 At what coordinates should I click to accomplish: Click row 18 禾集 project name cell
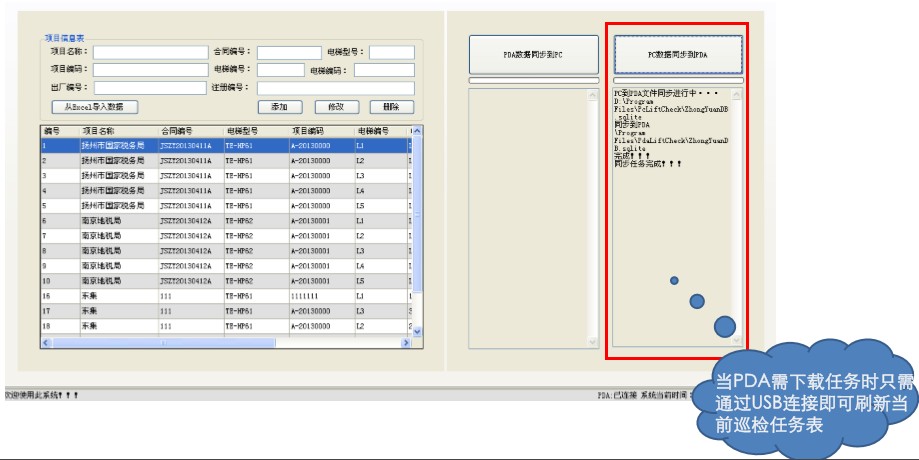pyautogui.click(x=119, y=326)
